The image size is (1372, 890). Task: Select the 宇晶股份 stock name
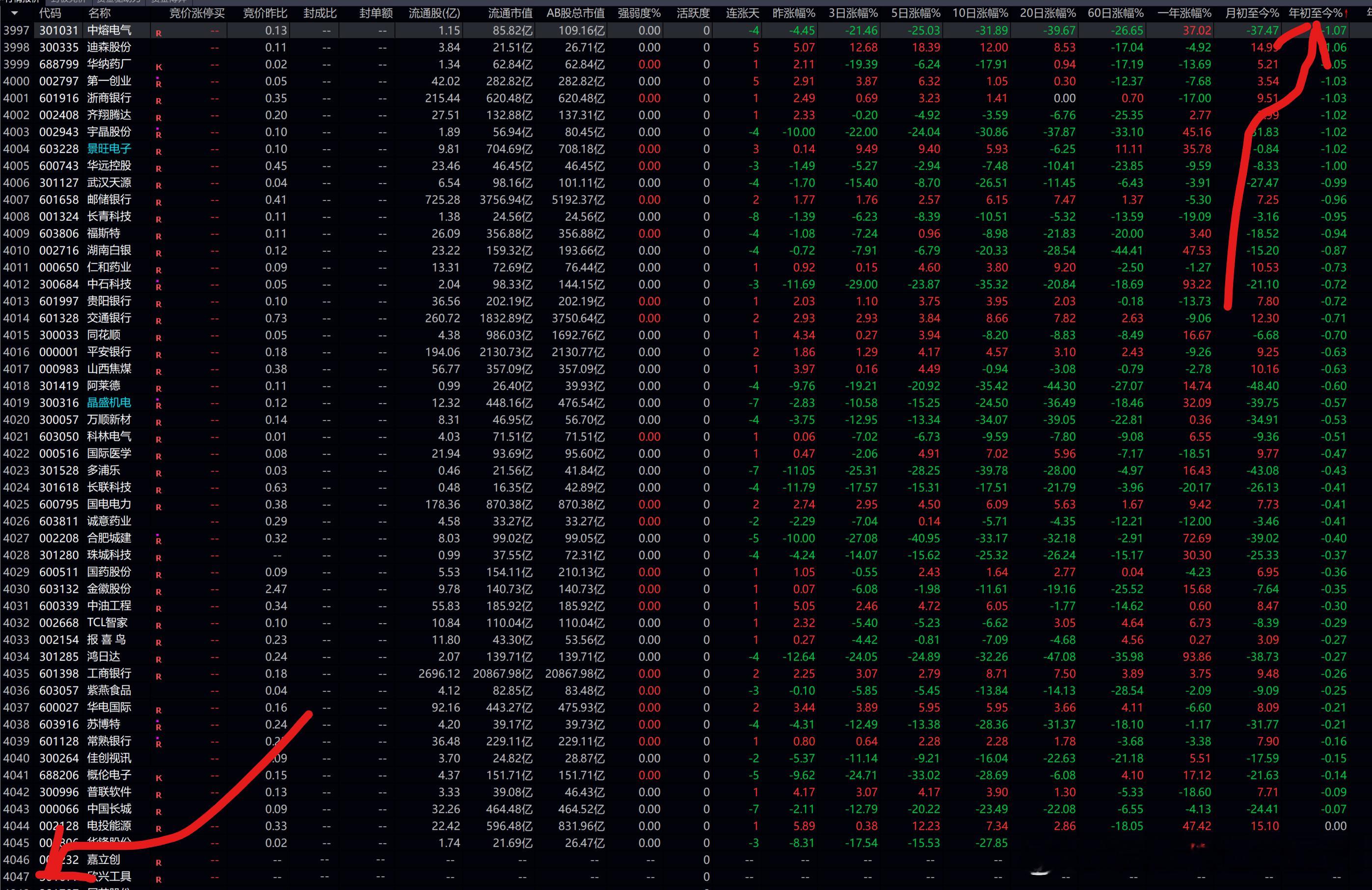[x=109, y=132]
